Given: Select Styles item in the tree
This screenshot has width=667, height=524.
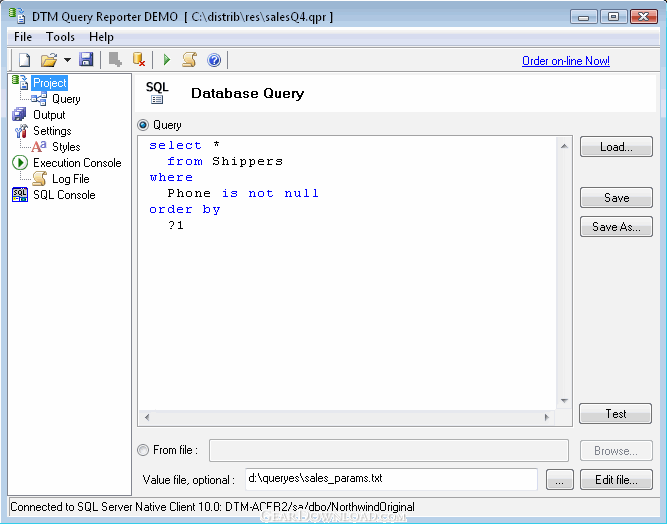Looking at the screenshot, I should [66, 147].
